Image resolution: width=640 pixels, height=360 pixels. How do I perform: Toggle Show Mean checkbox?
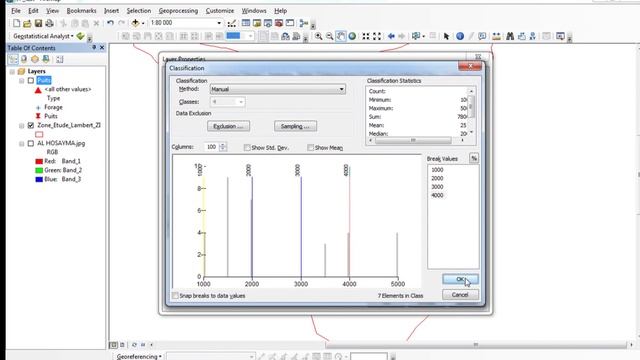click(311, 147)
